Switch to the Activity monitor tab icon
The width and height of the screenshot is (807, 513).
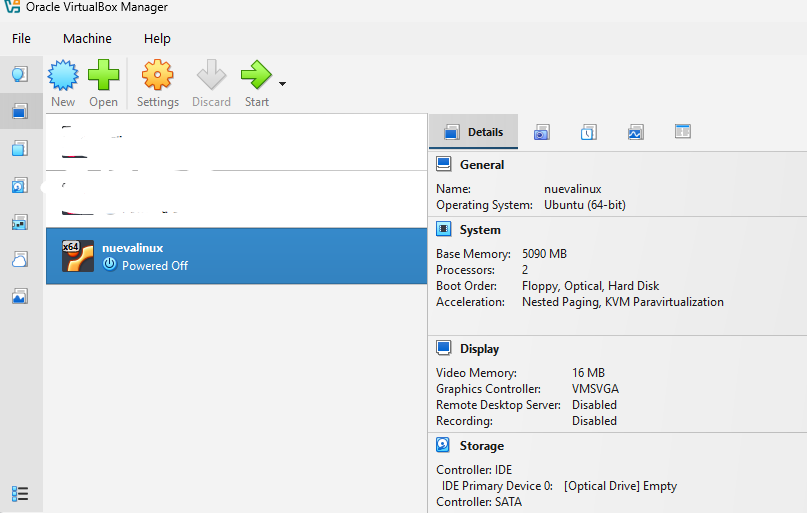coord(636,132)
